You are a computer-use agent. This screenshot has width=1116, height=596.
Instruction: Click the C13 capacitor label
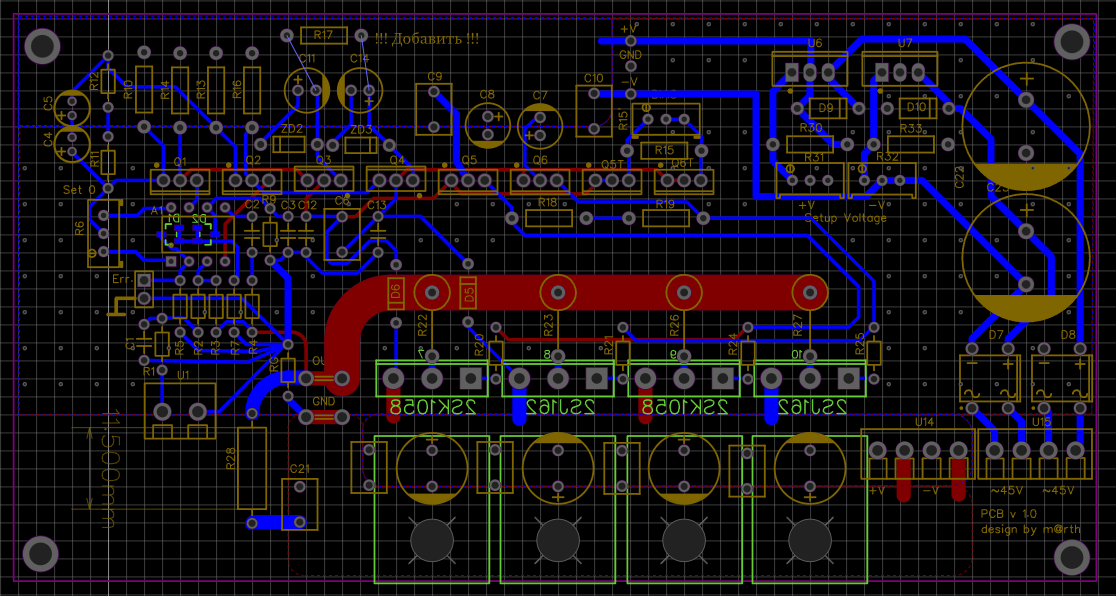[x=376, y=206]
